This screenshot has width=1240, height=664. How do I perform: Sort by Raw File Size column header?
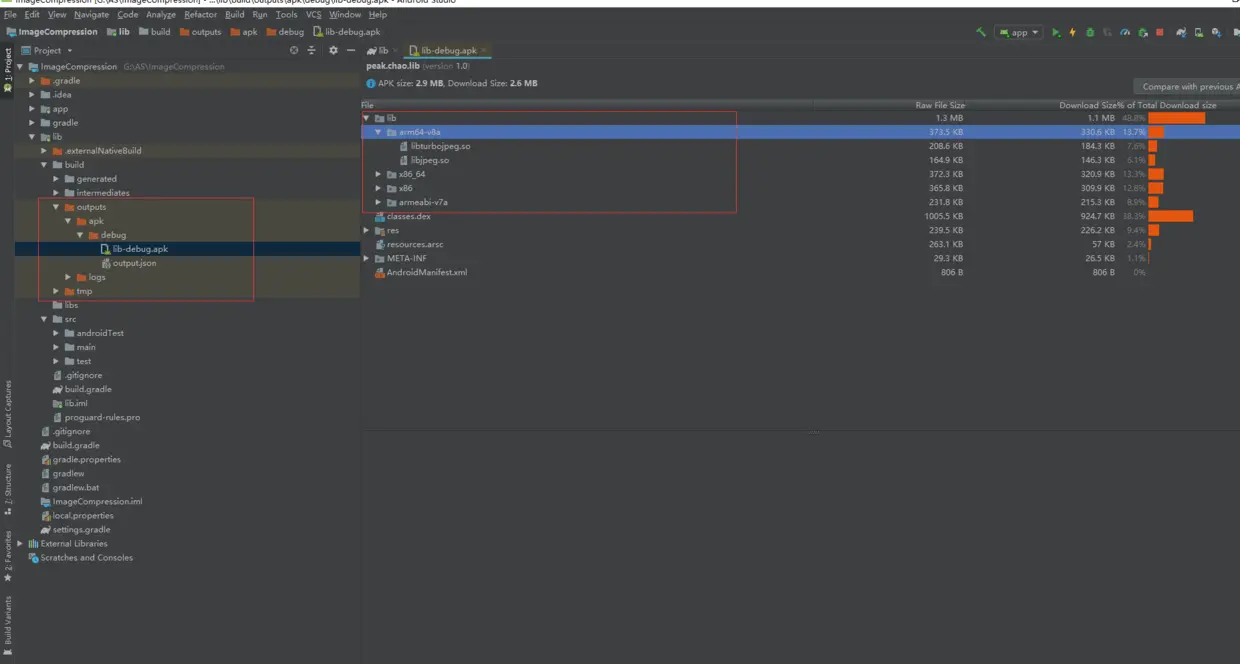[x=940, y=105]
